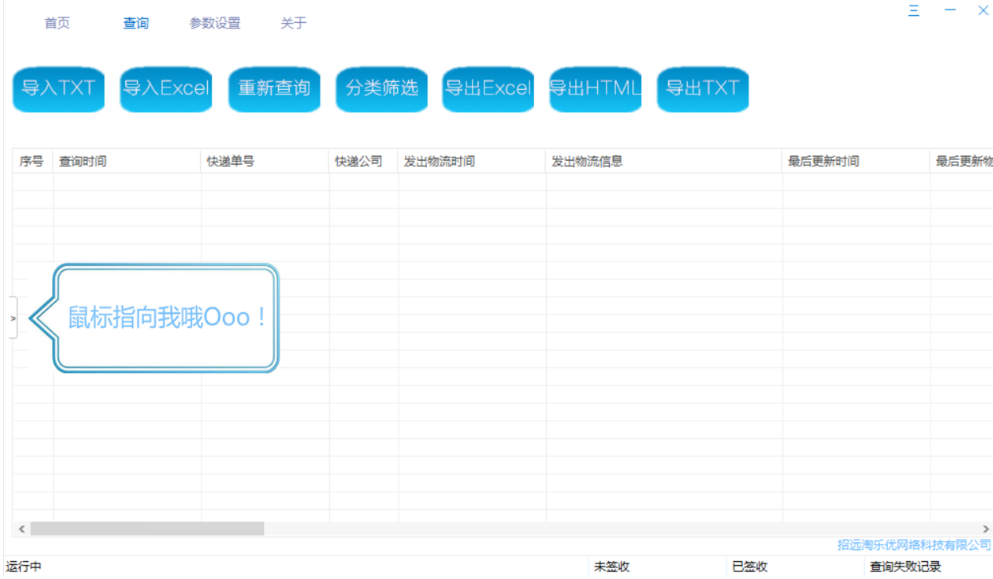This screenshot has height=579, width=993.
Task: Open the 招远淘乐优网络科技有限公司 link
Action: click(913, 545)
